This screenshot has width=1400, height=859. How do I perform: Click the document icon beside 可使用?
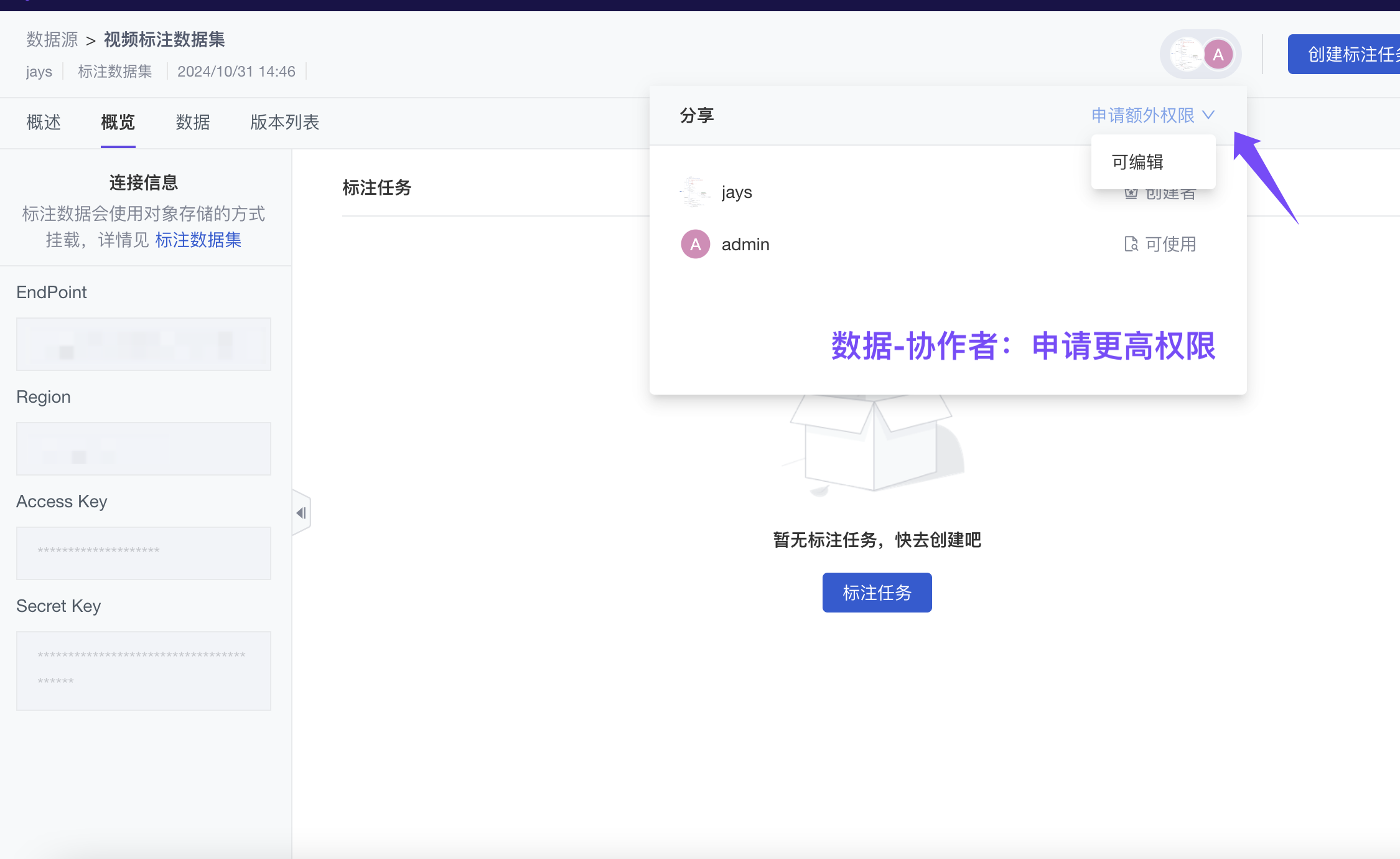pos(1131,244)
